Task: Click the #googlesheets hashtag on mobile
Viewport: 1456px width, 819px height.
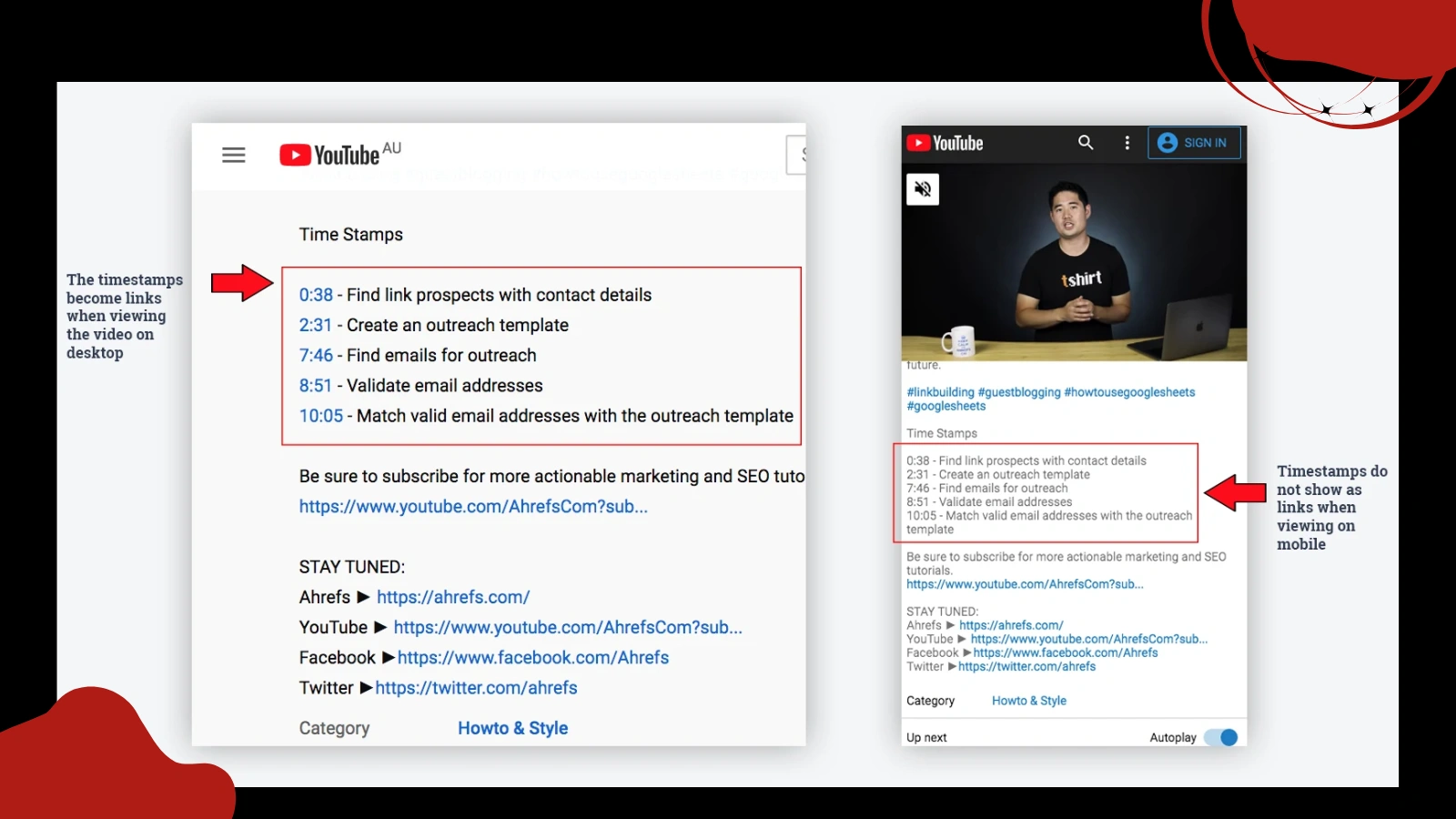Action: click(x=945, y=406)
